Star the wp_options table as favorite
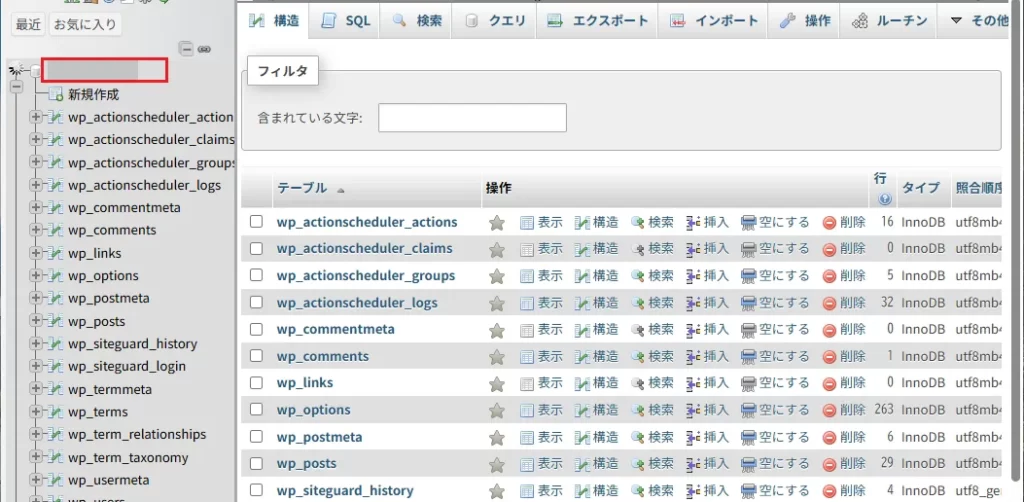This screenshot has width=1024, height=502. coord(497,410)
